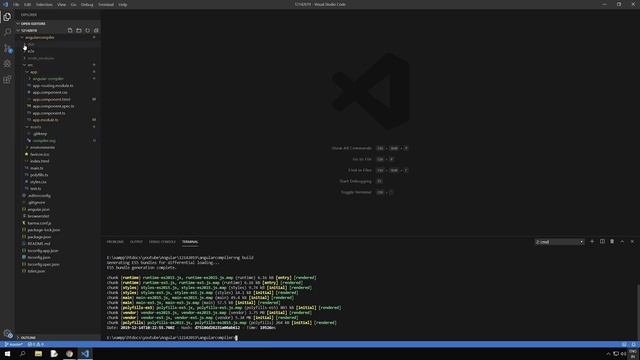Screen dimensions: 640x360
Task: Click the git branch in status bar
Action: coord(13,344)
